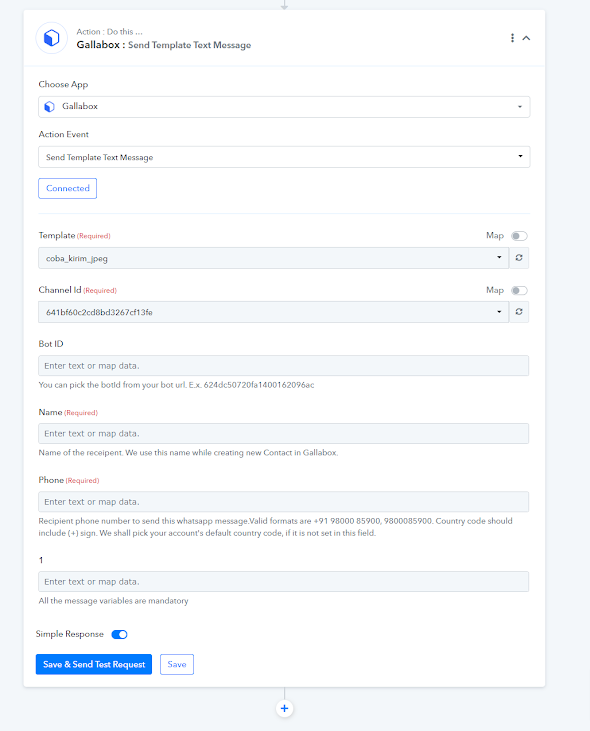The width and height of the screenshot is (590, 731).
Task: Refresh the Template field list
Action: [519, 257]
